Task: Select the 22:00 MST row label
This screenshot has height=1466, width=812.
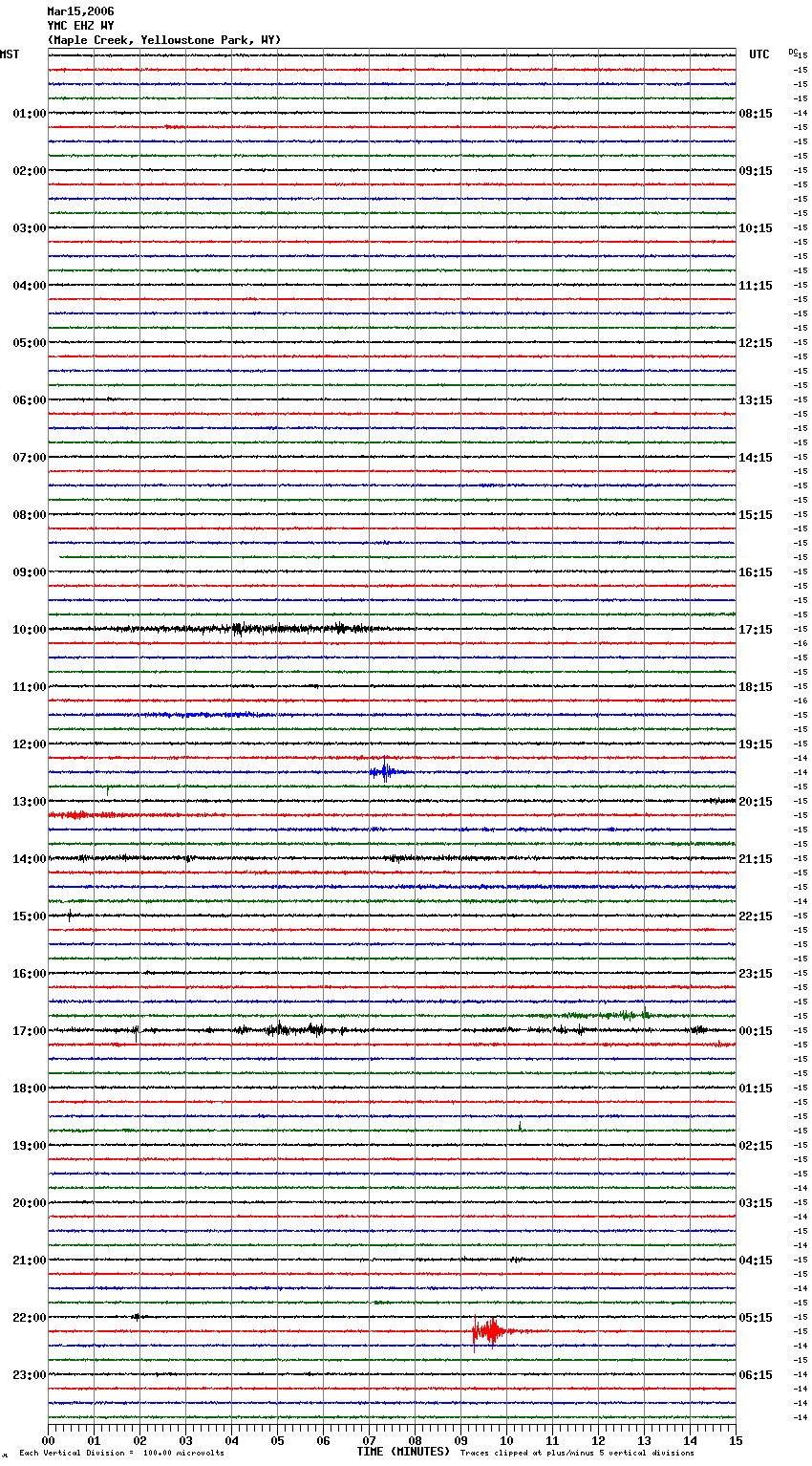Action: click(x=30, y=1318)
